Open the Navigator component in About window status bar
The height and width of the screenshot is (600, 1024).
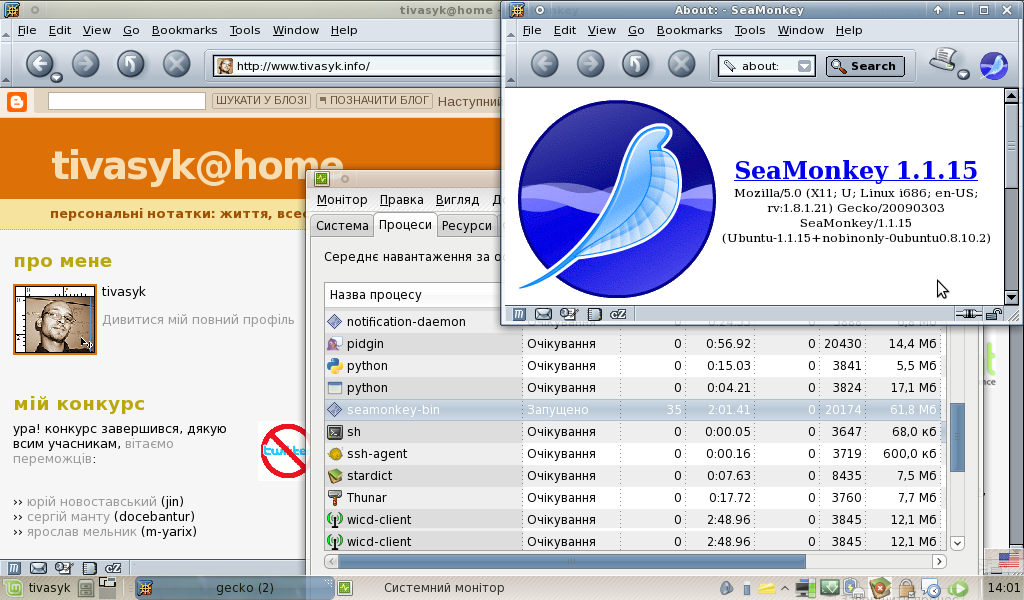(519, 314)
